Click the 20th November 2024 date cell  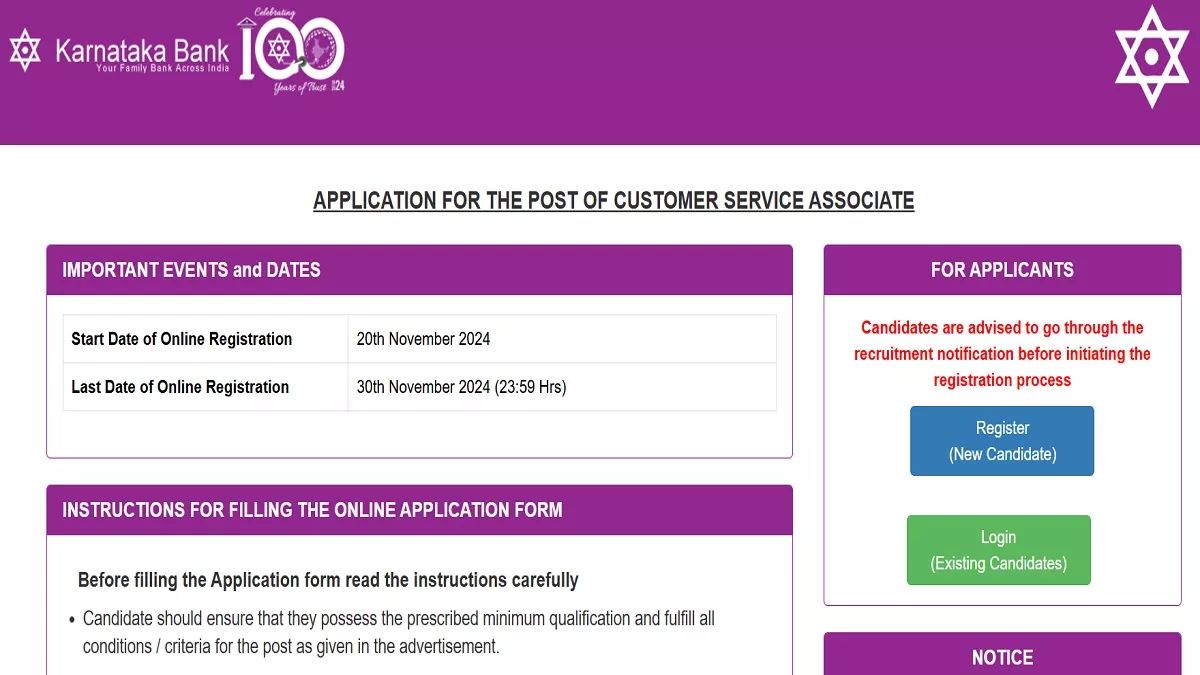(562, 339)
